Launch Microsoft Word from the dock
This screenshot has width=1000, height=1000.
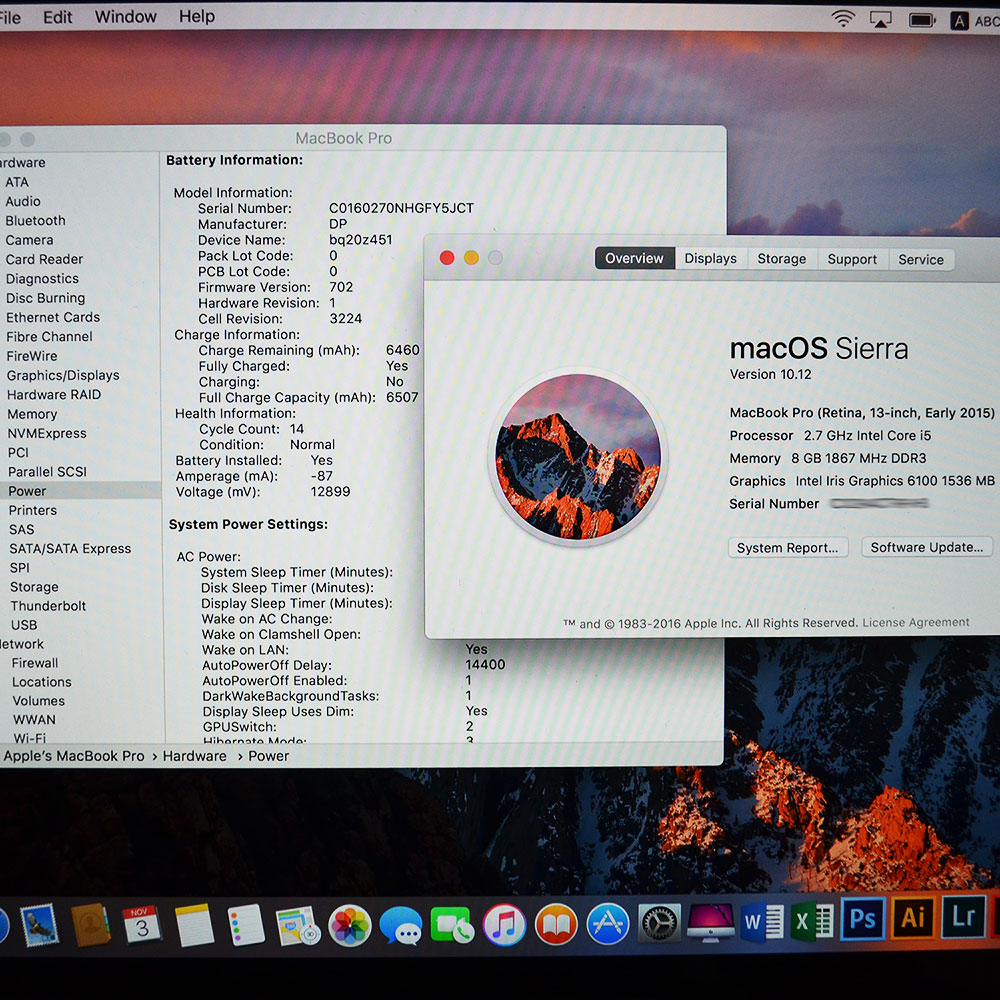pyautogui.click(x=763, y=922)
